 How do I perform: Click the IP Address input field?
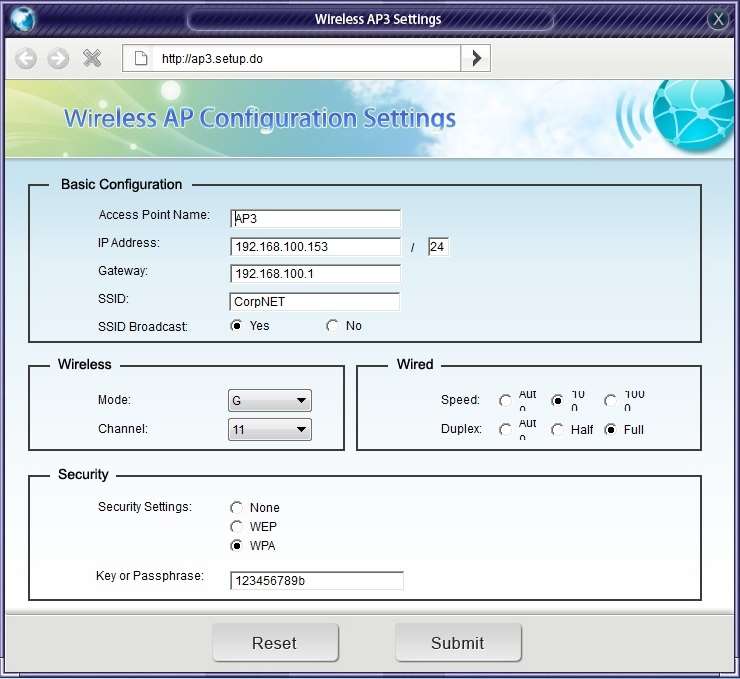pos(315,246)
